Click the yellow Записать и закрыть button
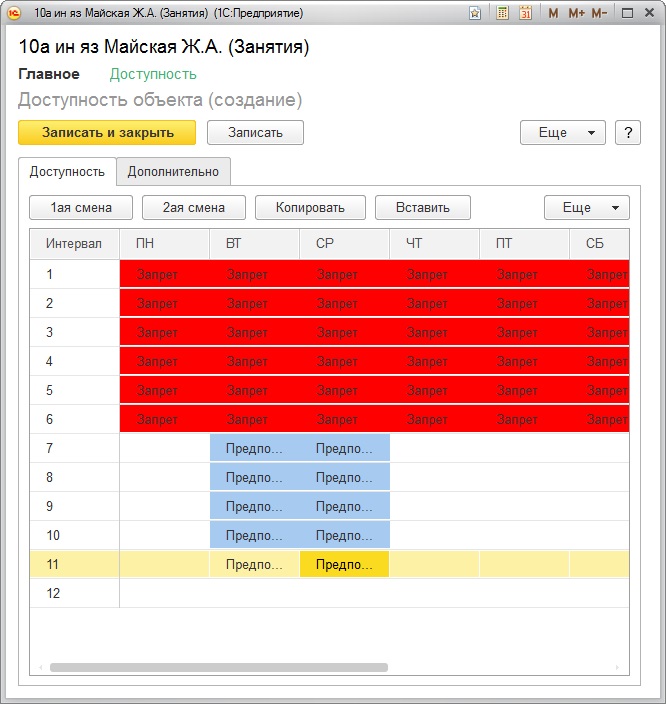 click(x=107, y=132)
